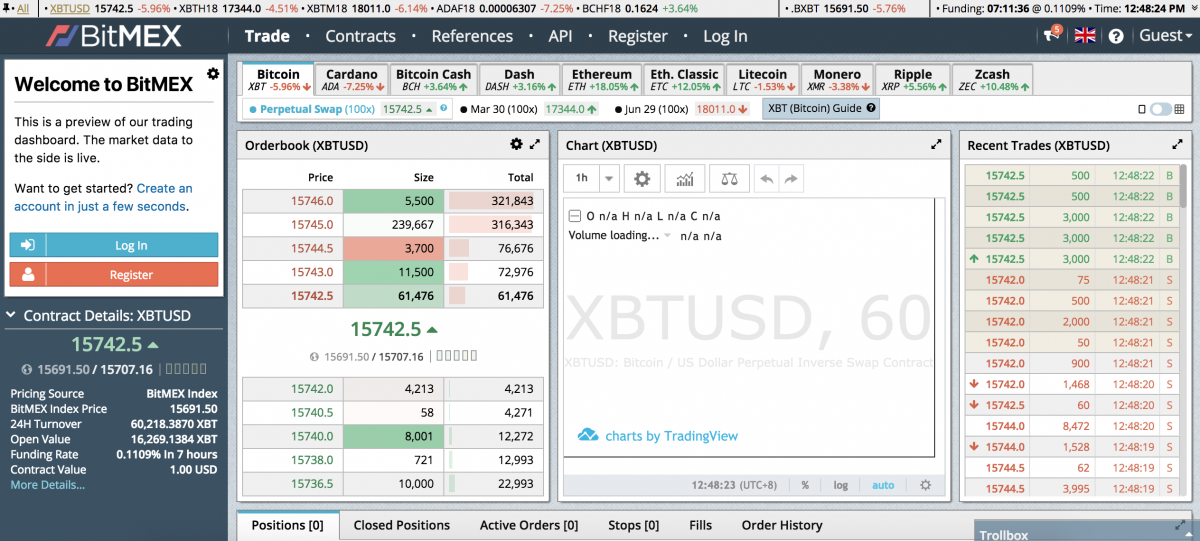This screenshot has width=1200, height=541.
Task: Select the Eth. Classic ETC tab
Action: click(684, 80)
